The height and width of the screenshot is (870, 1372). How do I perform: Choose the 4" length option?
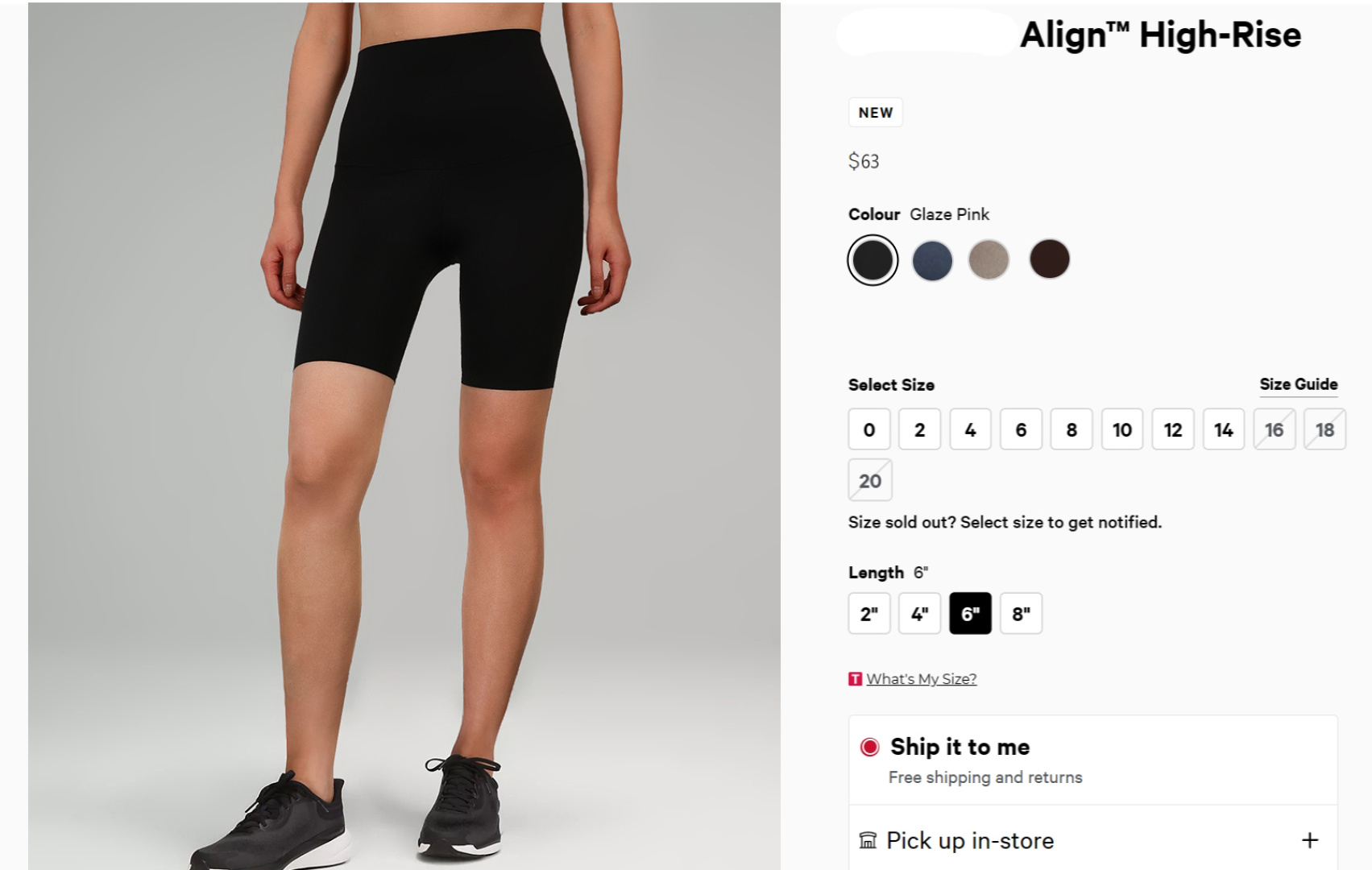[x=920, y=614]
